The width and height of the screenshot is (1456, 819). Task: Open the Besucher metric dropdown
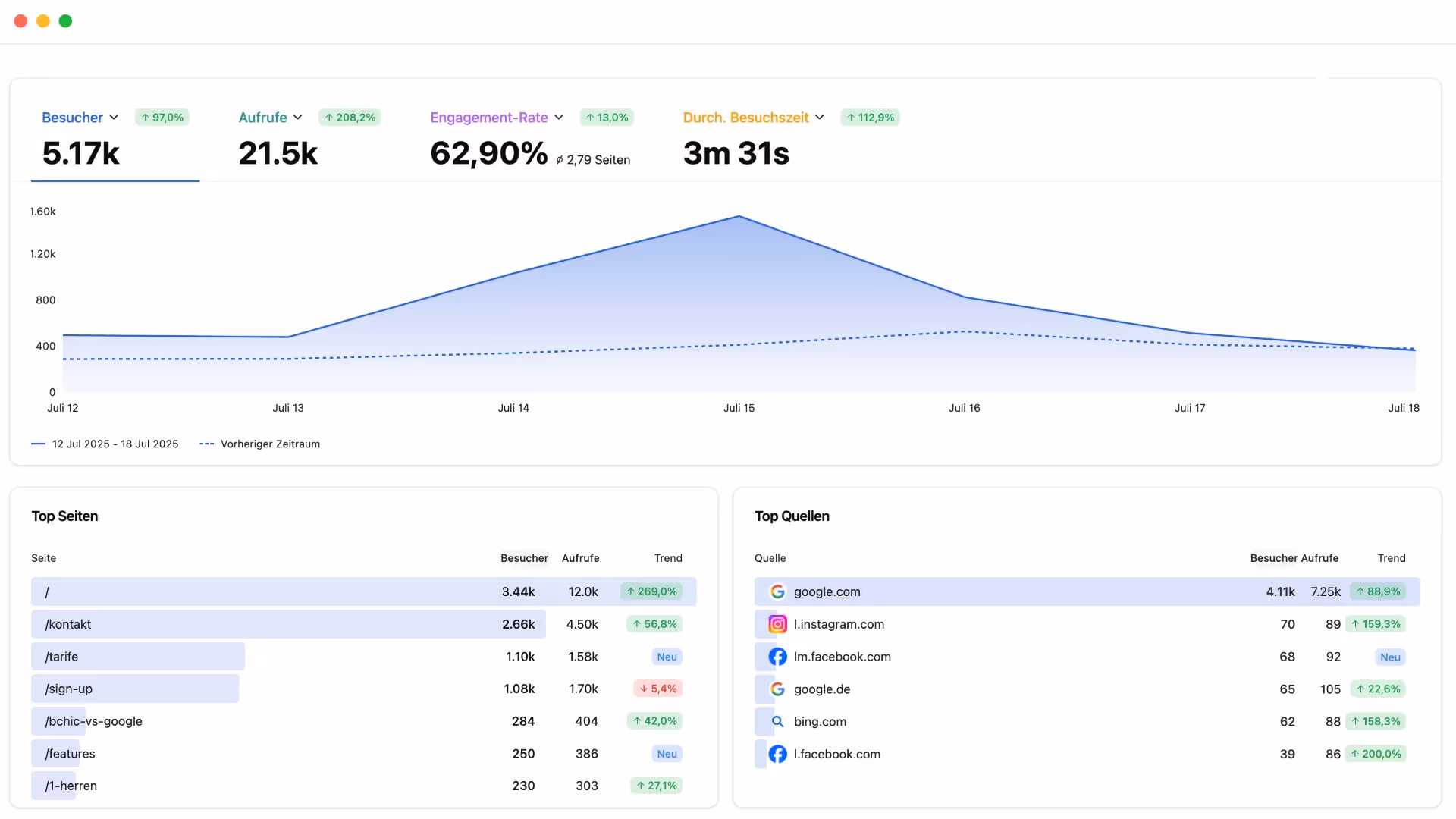tap(114, 118)
